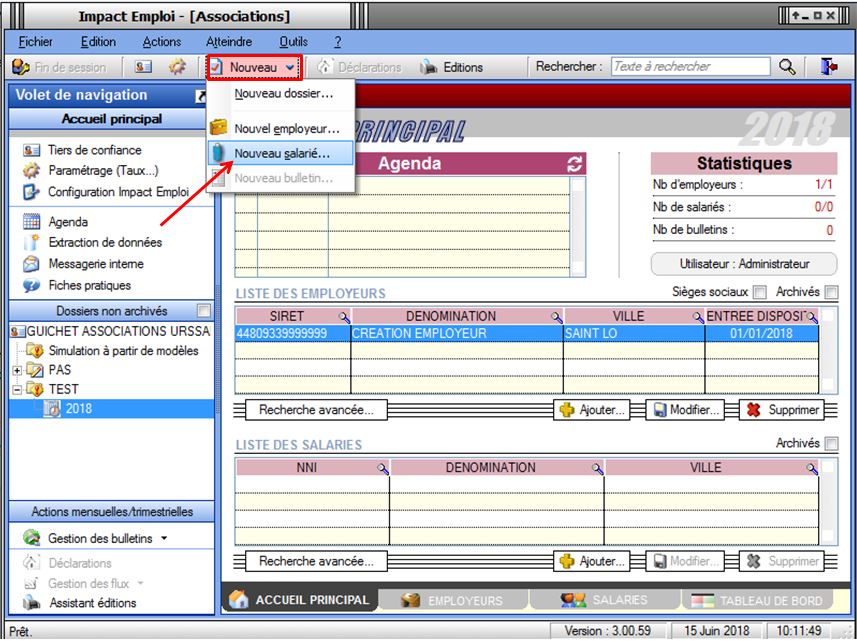The height and width of the screenshot is (641, 857).
Task: Click the Tiers de confiance card icon in toolbar
Action: (143, 67)
